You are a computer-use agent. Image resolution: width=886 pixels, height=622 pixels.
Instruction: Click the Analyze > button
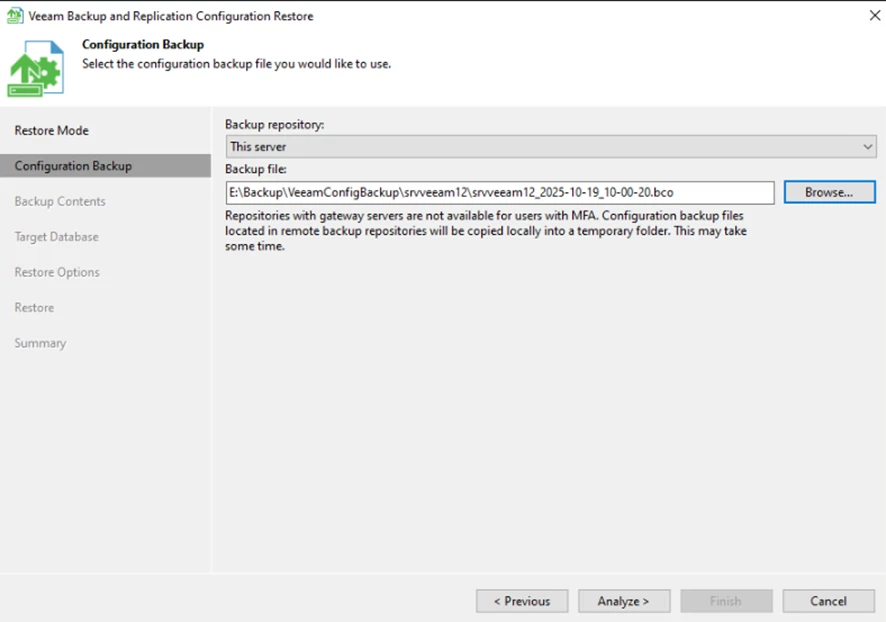pyautogui.click(x=624, y=601)
